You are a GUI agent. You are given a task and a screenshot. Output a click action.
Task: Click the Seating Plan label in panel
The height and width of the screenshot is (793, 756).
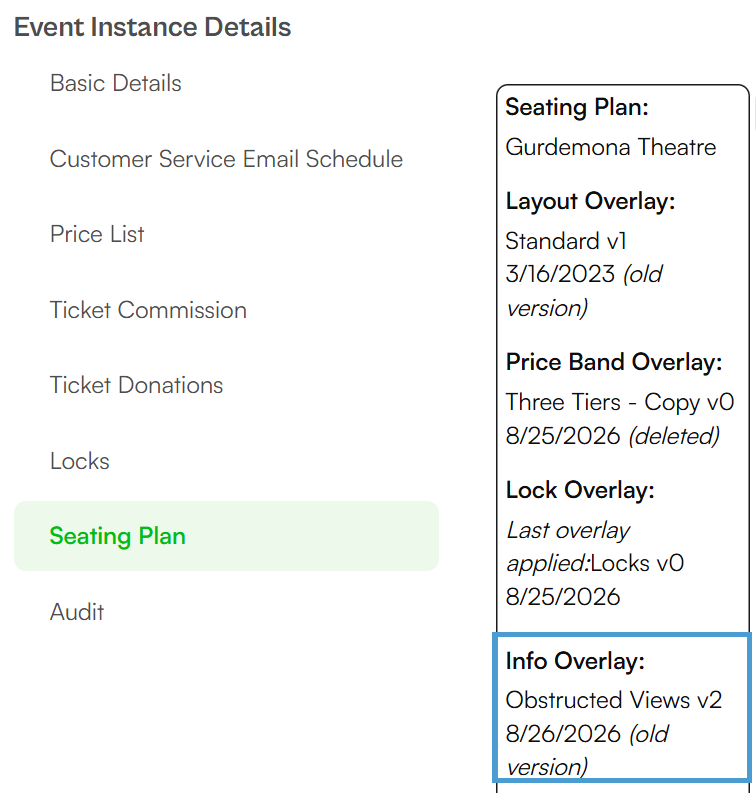pos(577,107)
